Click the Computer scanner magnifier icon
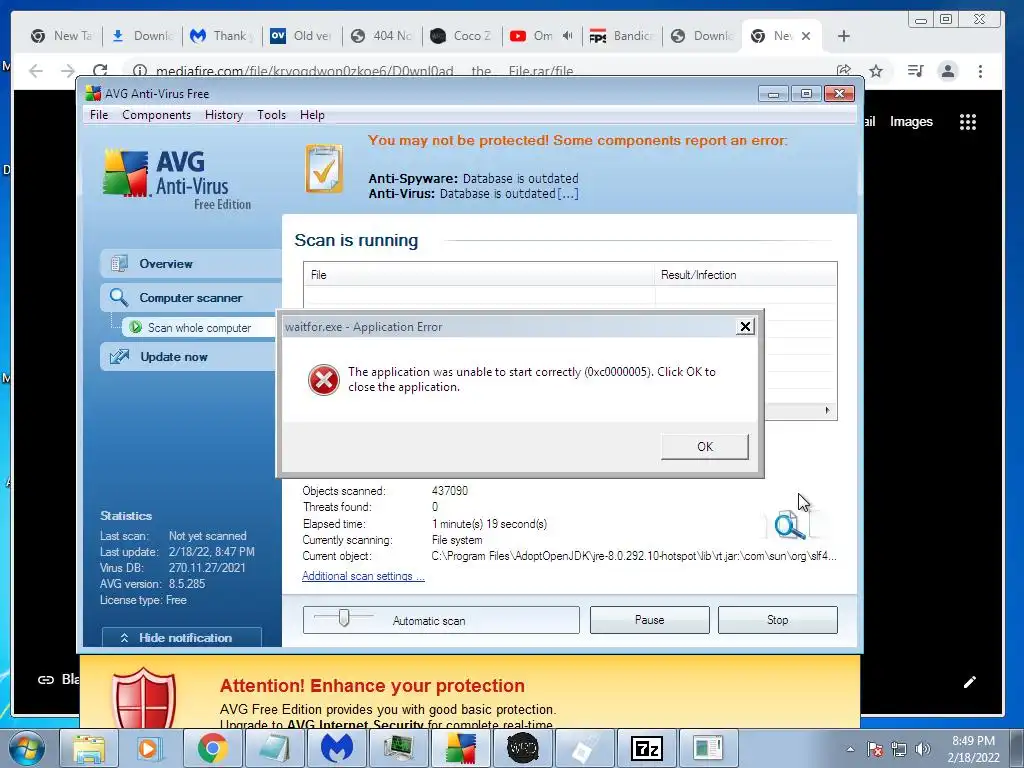 pos(119,297)
